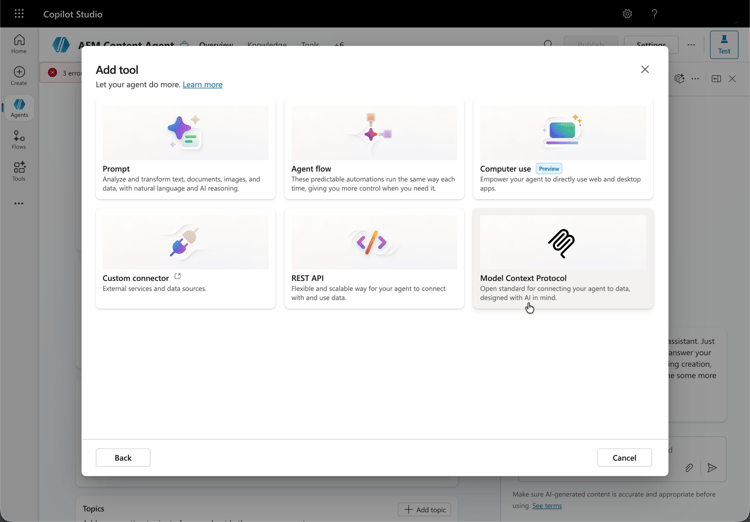The width and height of the screenshot is (750, 522).
Task: Go to Home in the sidebar
Action: (19, 44)
